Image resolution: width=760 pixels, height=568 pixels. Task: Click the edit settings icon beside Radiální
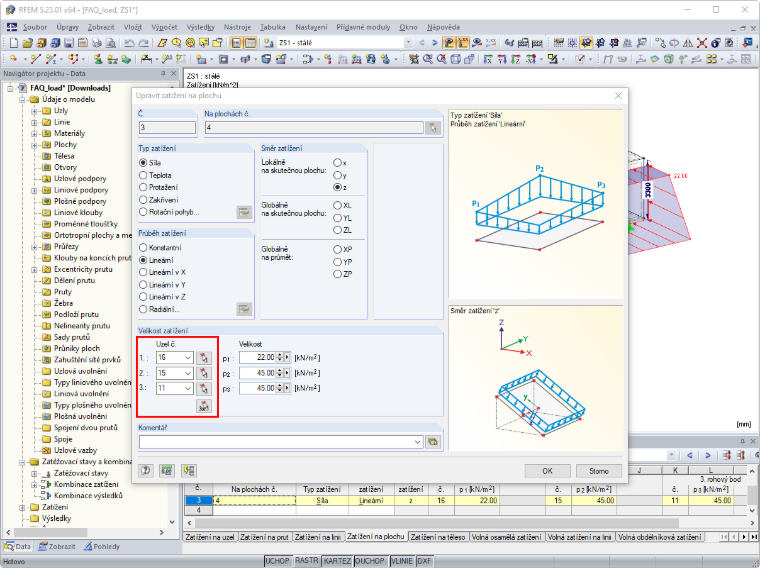(x=244, y=309)
